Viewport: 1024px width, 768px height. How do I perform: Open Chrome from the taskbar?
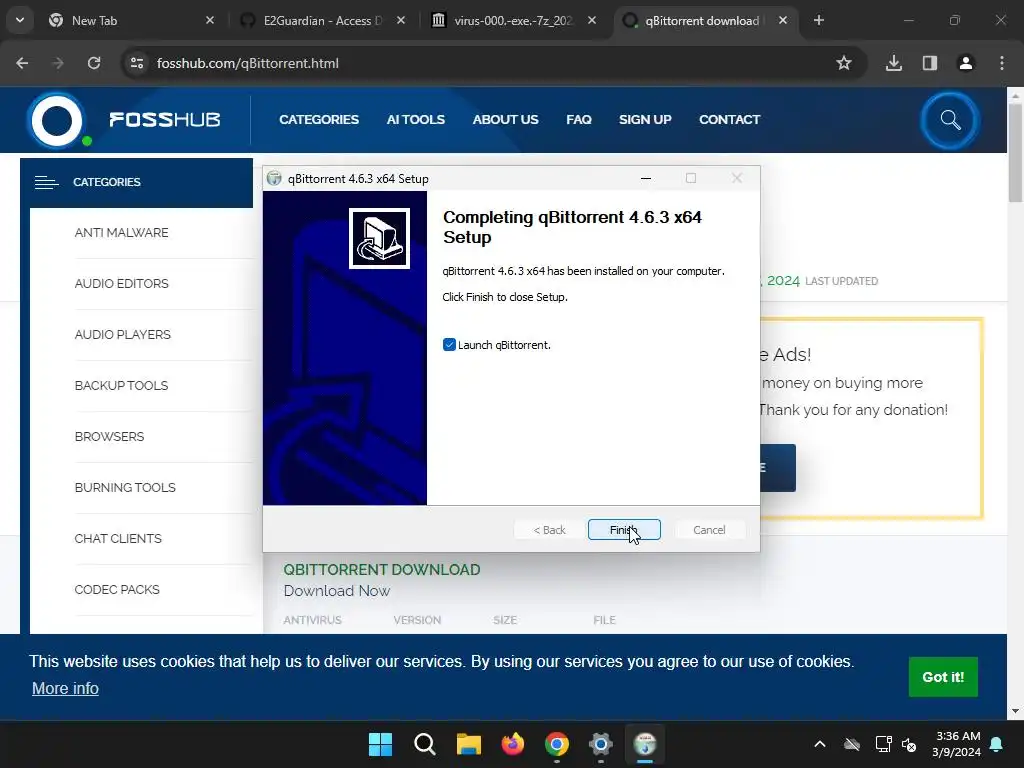pos(556,744)
